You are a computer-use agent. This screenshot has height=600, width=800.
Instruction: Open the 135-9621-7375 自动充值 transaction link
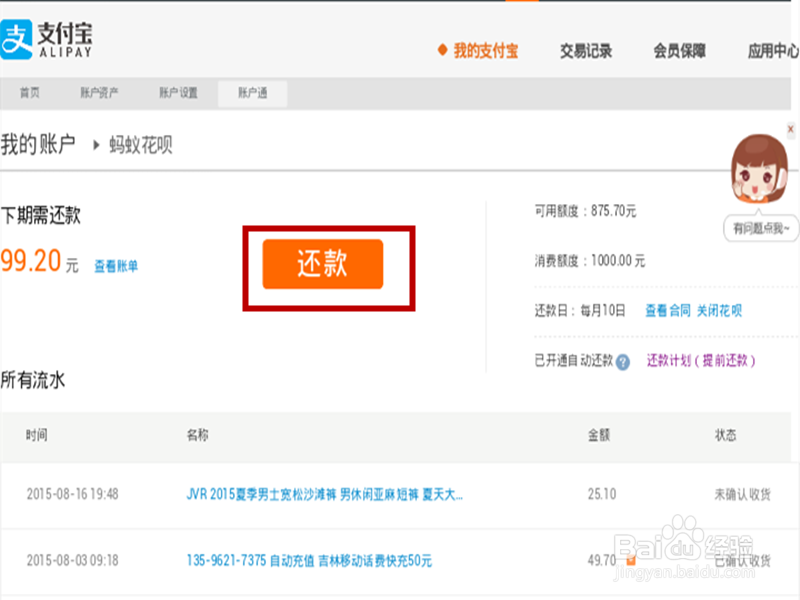tap(309, 561)
